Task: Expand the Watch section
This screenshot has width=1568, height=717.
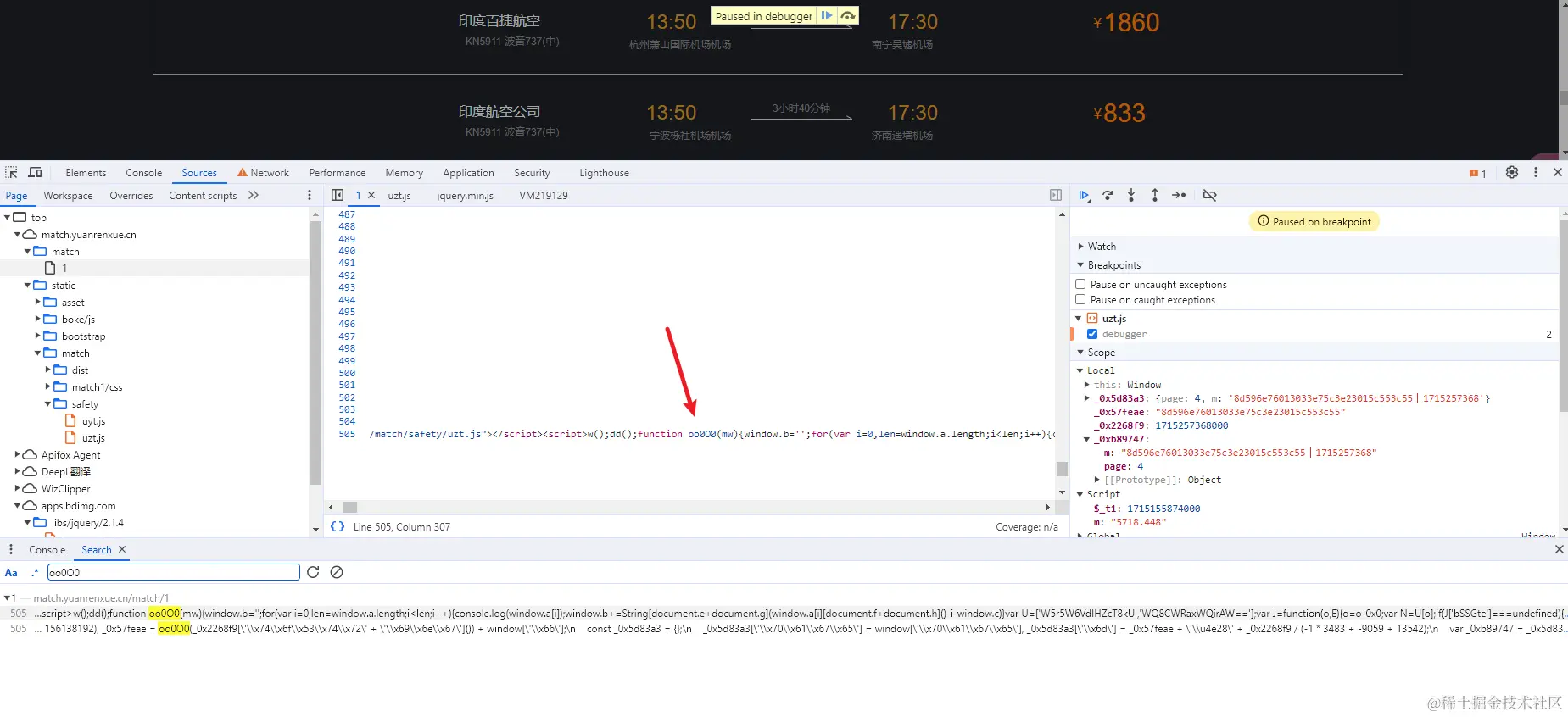Action: [1080, 247]
